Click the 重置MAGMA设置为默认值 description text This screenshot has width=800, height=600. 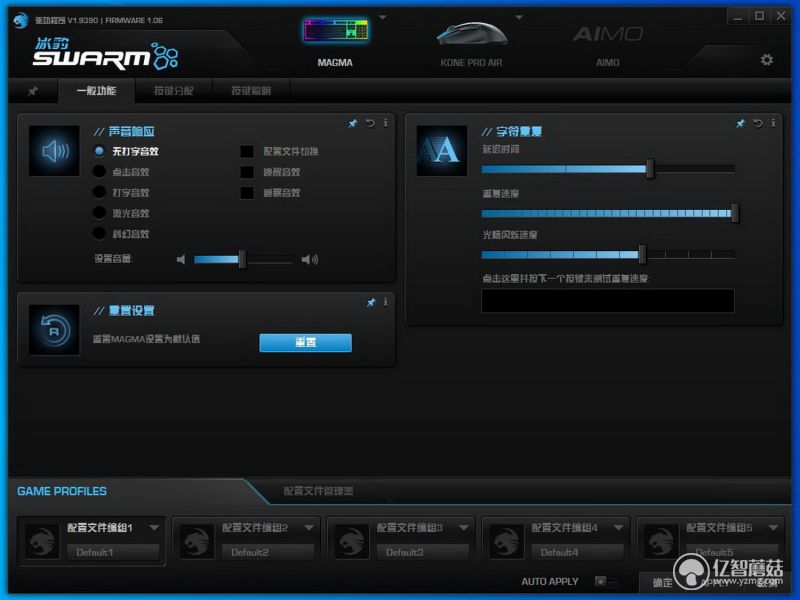[x=146, y=339]
